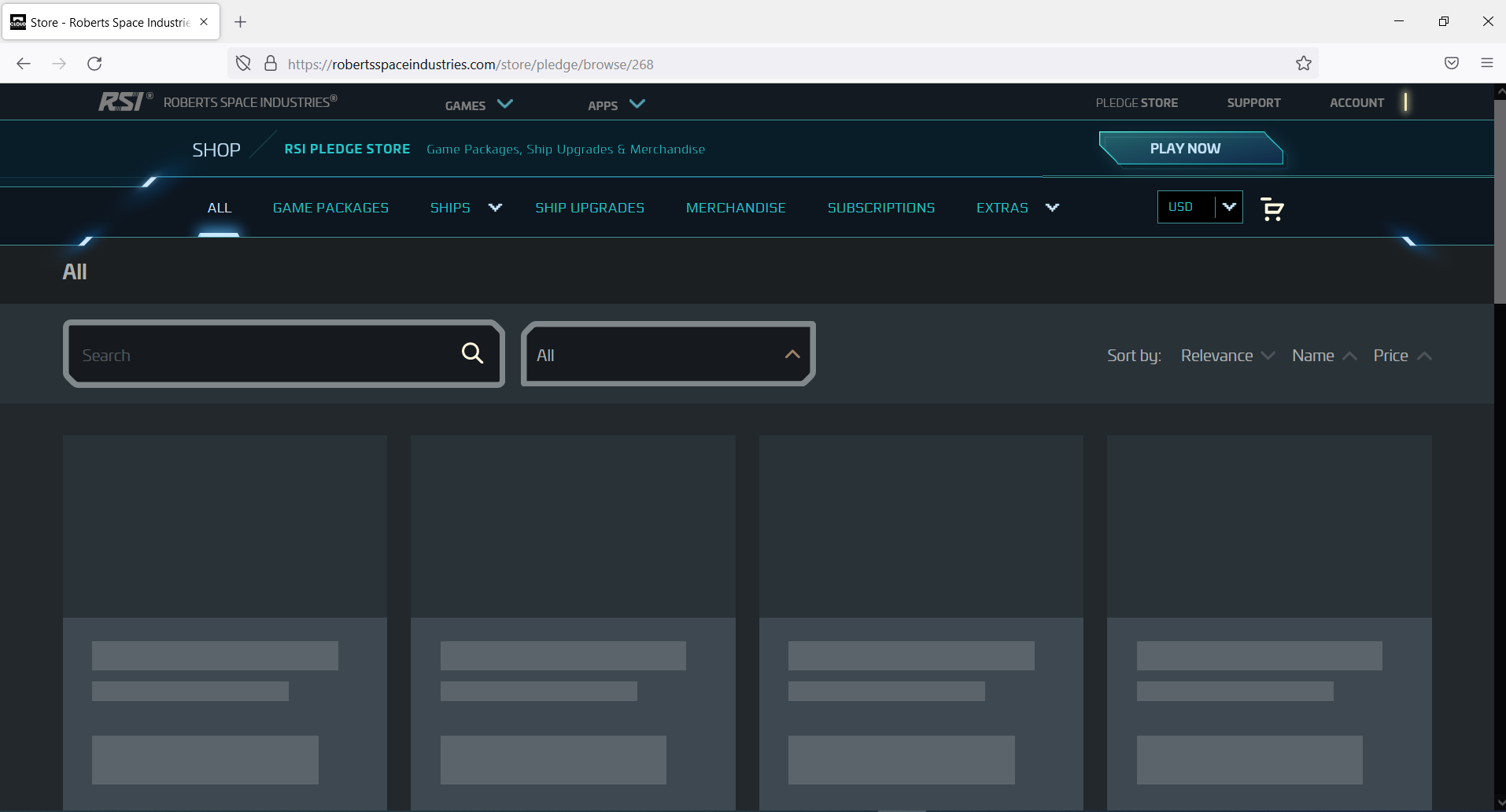Toggle Name sorting order
This screenshot has width=1506, height=812.
point(1323,356)
